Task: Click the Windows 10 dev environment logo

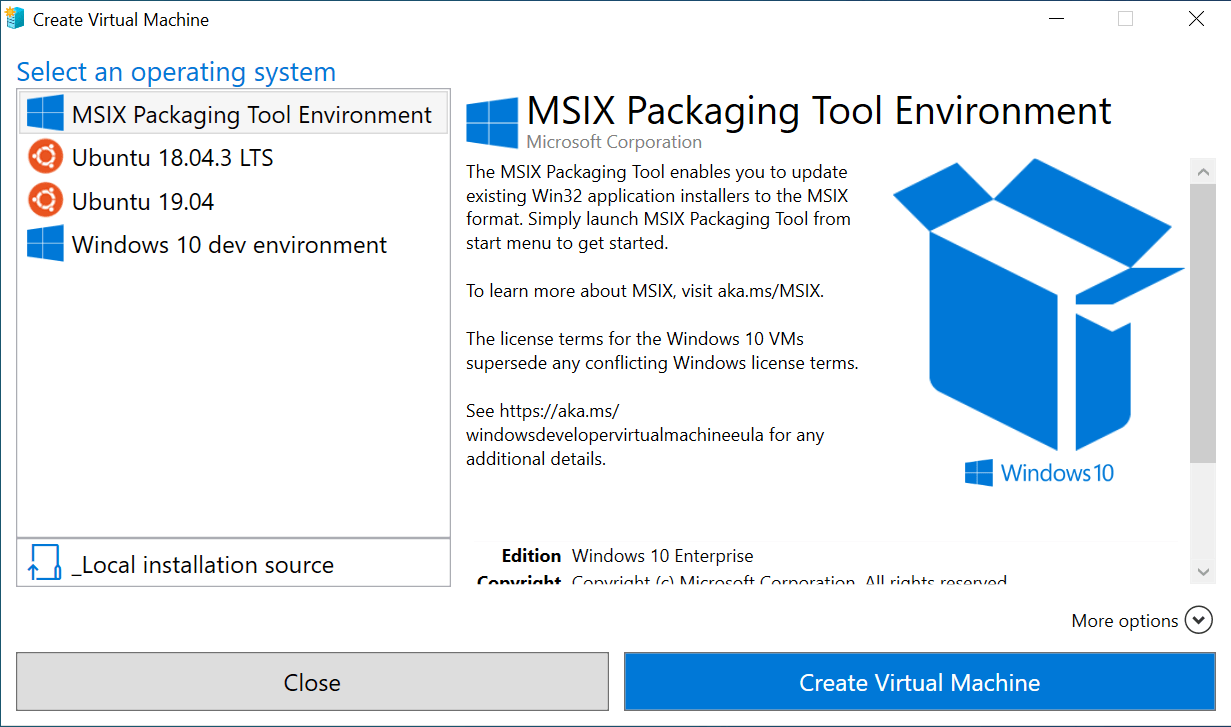Action: click(44, 243)
